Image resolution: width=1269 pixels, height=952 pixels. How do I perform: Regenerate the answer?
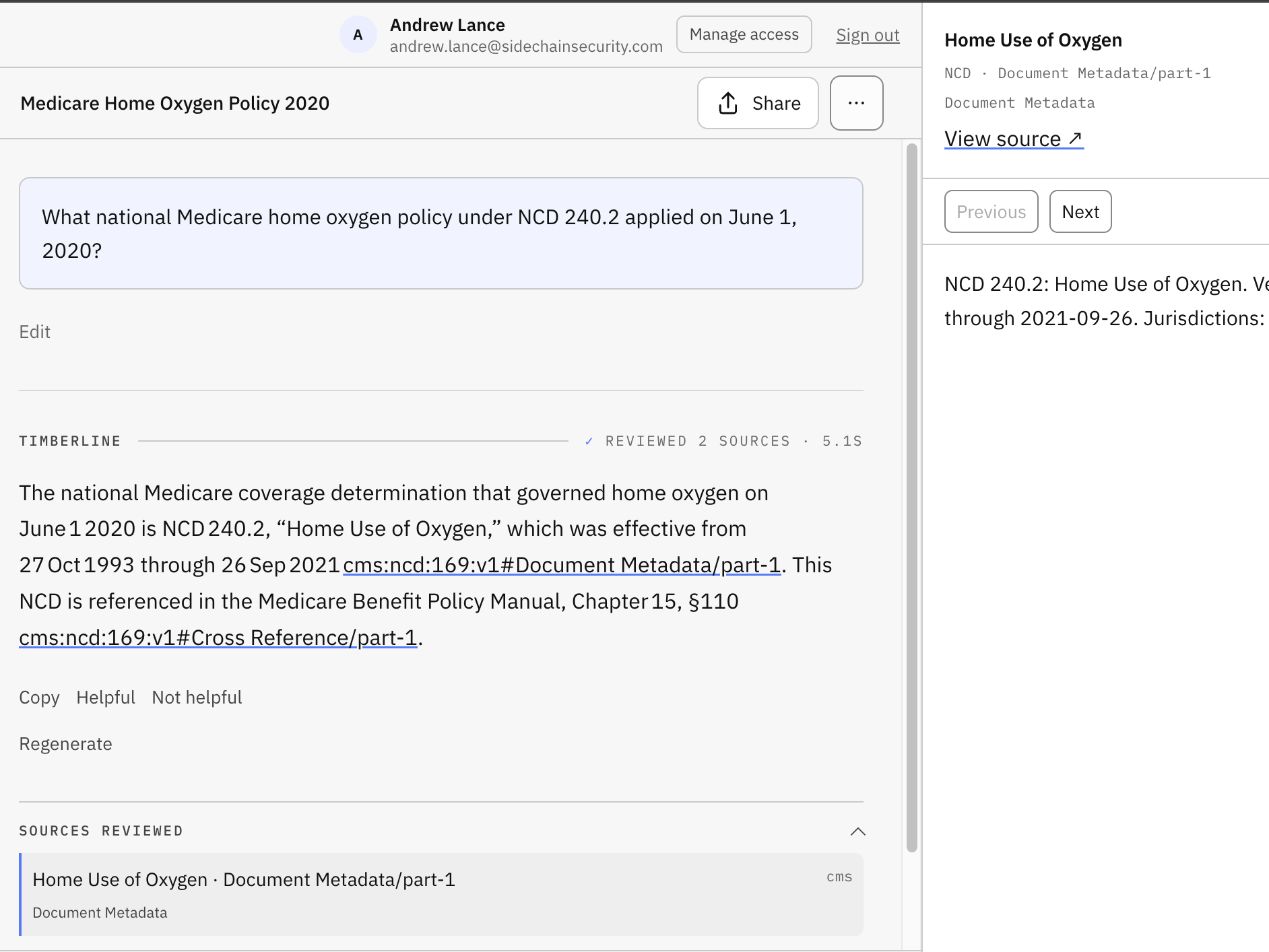(x=65, y=744)
